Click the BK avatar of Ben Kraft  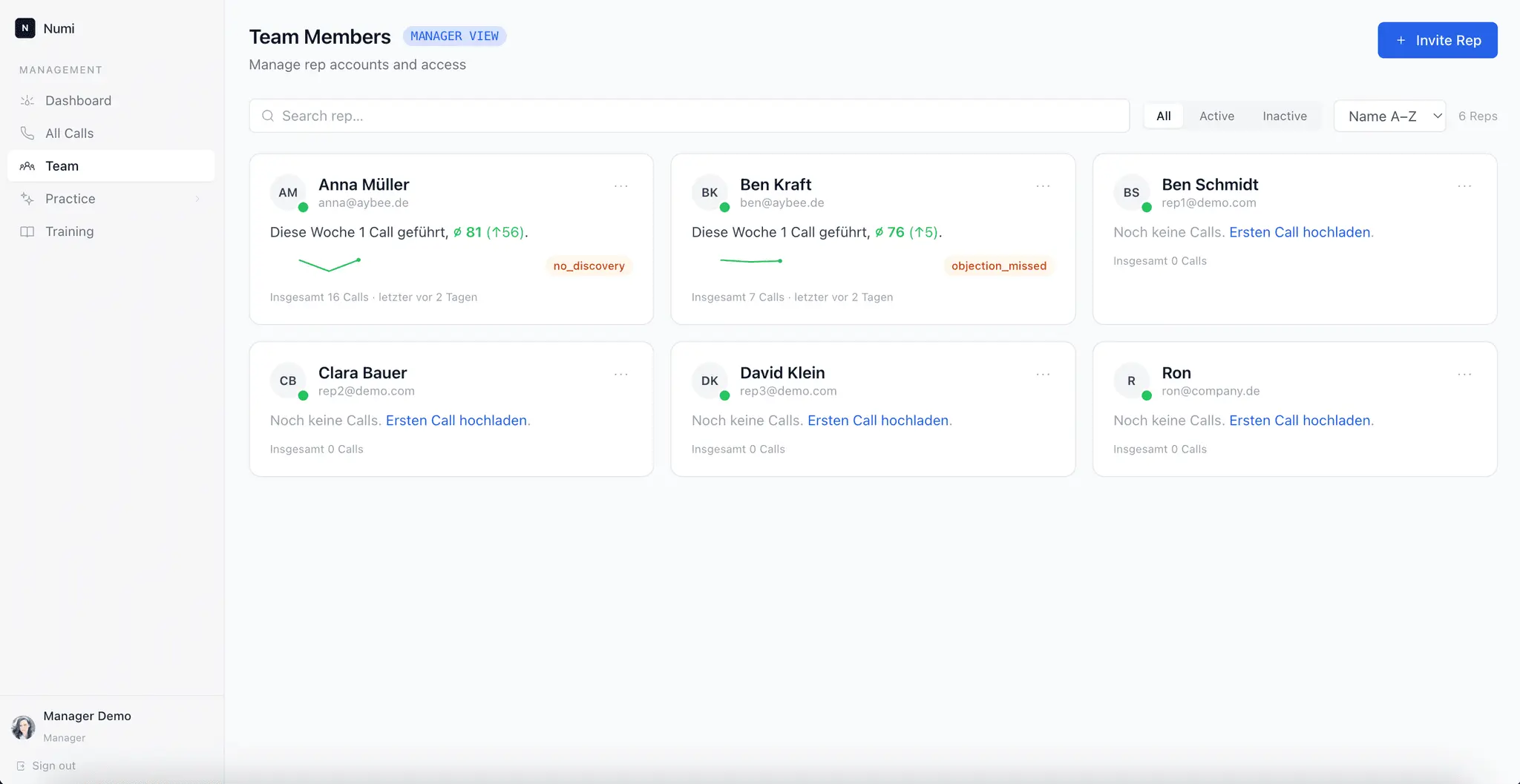(710, 193)
